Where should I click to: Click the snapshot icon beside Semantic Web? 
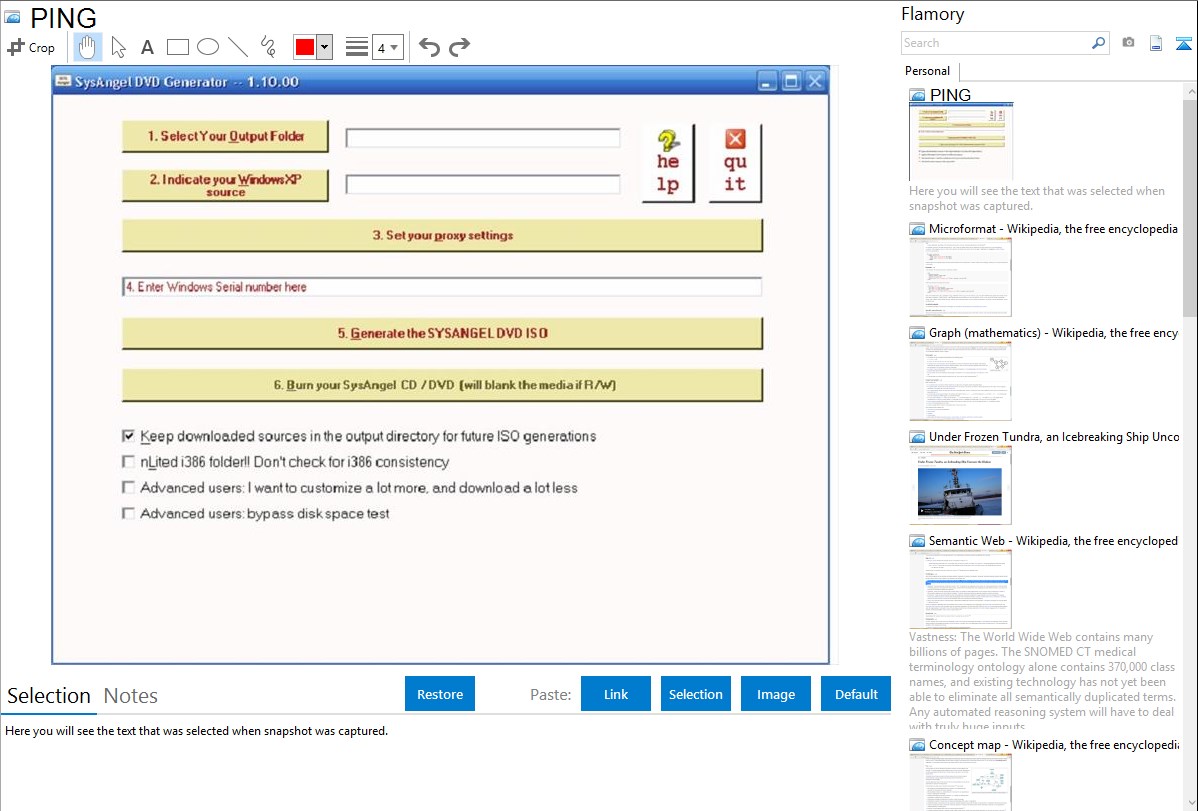918,541
